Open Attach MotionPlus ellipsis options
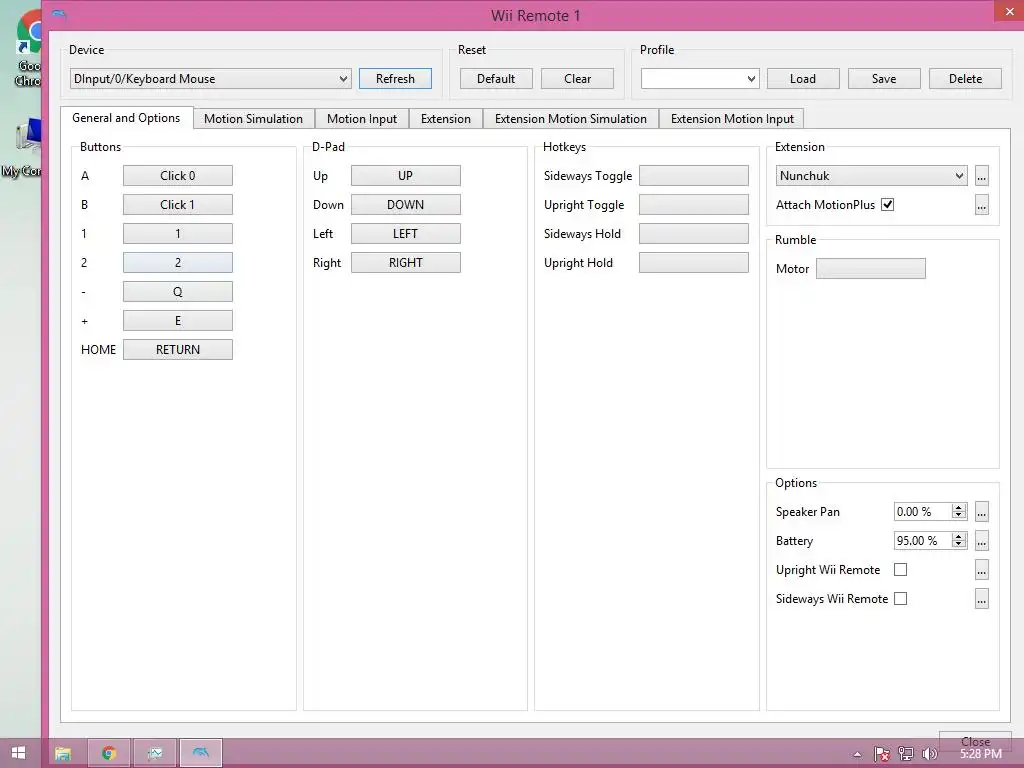The image size is (1024, 768). pos(982,205)
